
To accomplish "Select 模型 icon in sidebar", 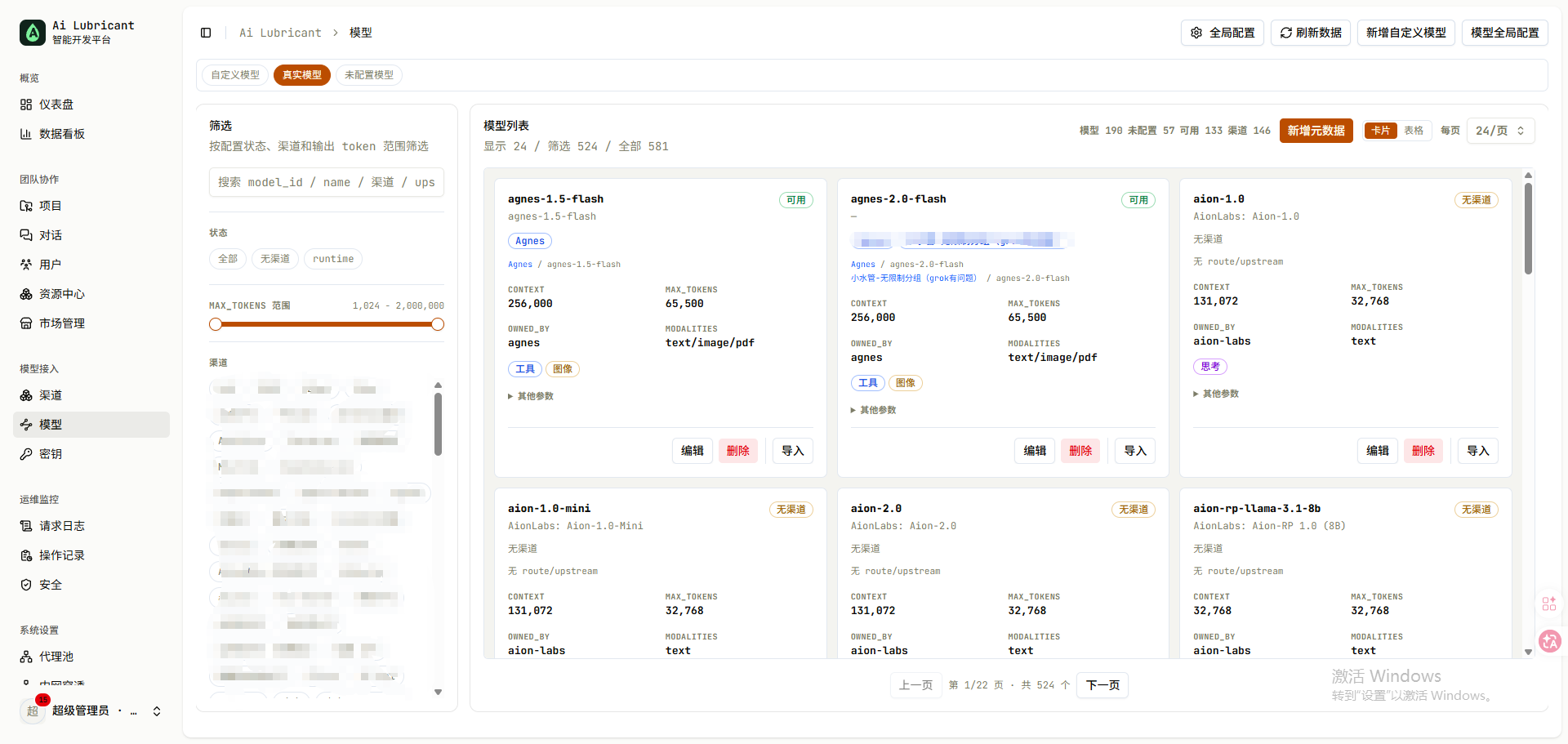I will point(26,425).
